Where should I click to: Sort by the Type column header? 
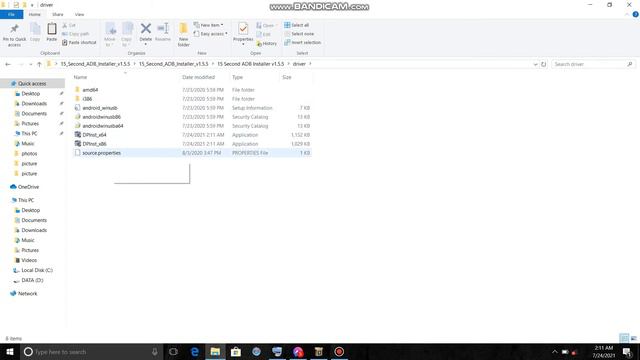tap(237, 77)
